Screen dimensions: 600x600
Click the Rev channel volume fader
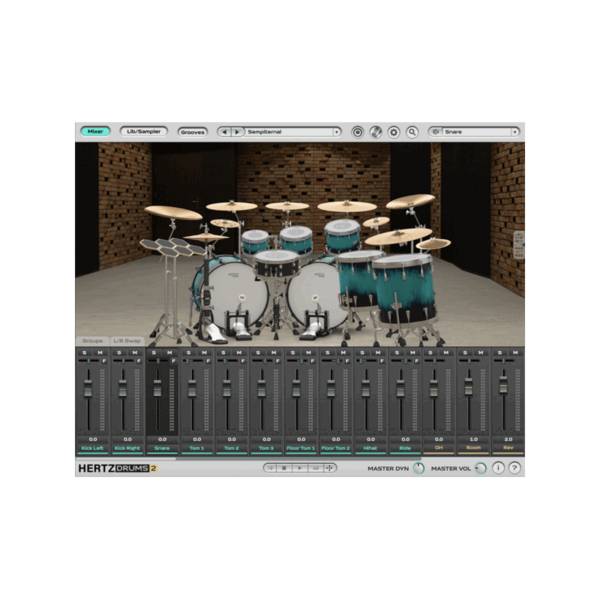coord(504,385)
